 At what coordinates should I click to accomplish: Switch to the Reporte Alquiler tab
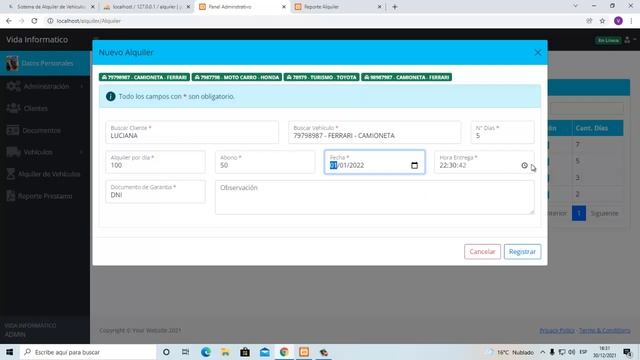tap(338, 7)
